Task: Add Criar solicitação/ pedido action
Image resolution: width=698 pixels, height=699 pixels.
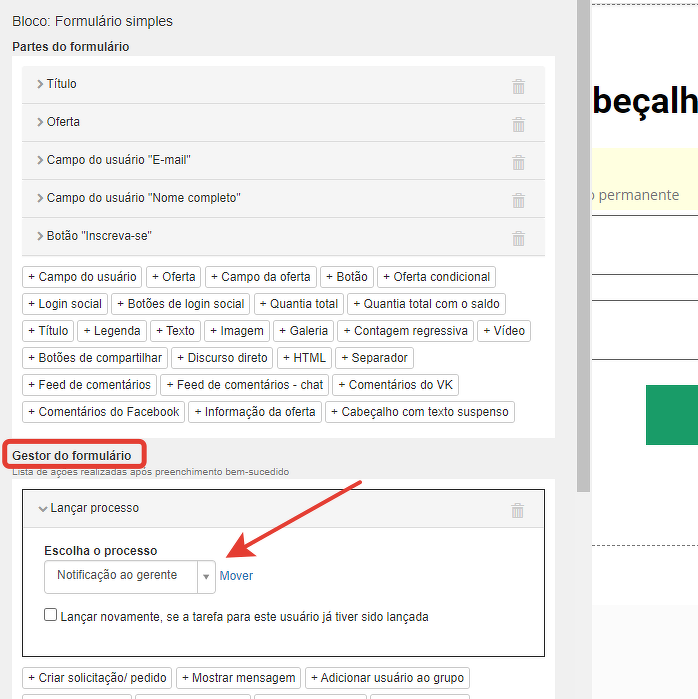Action: pos(97,678)
